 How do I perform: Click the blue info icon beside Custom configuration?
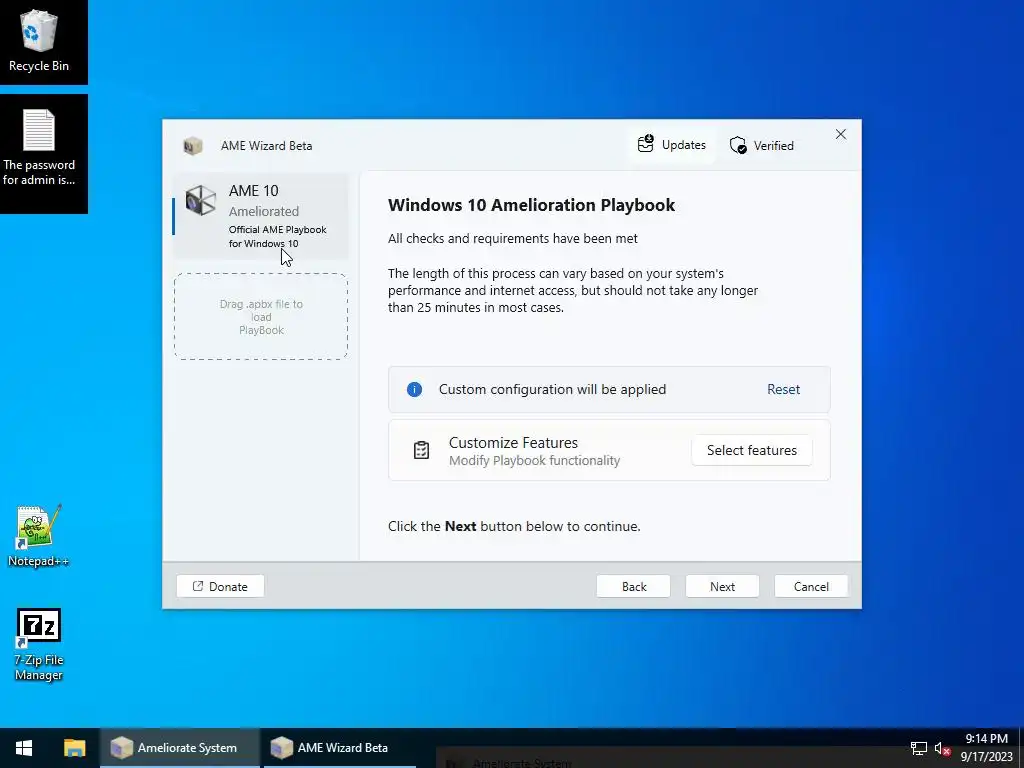pos(414,389)
